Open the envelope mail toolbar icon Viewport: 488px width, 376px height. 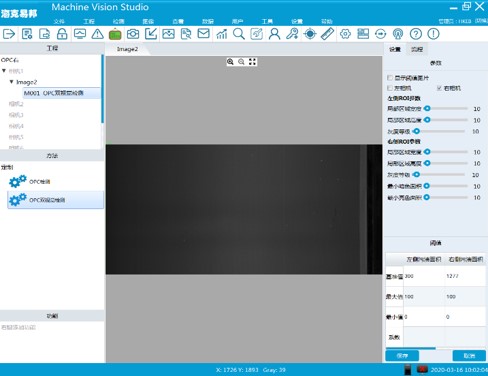(204, 34)
